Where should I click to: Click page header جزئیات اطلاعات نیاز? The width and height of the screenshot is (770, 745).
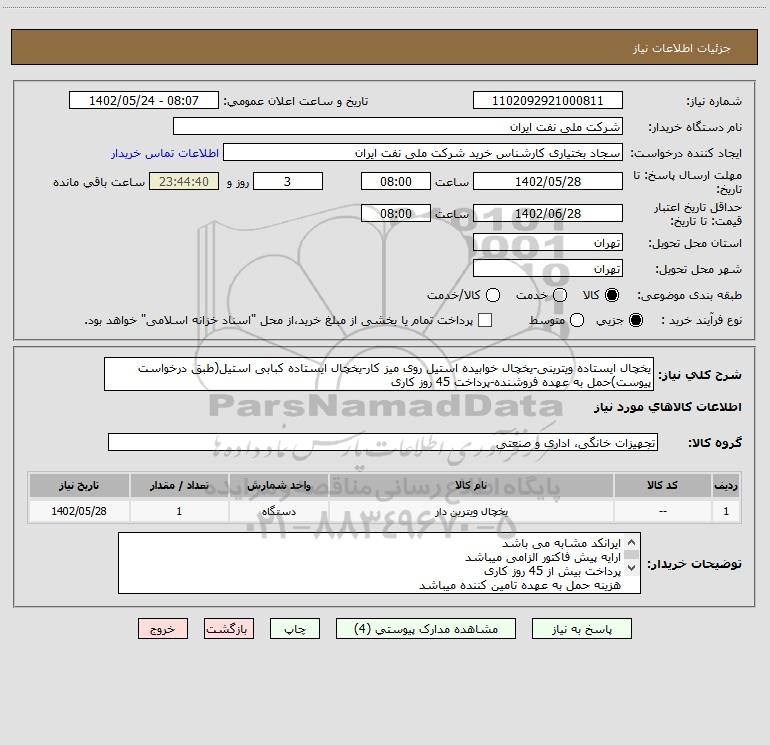[682, 48]
